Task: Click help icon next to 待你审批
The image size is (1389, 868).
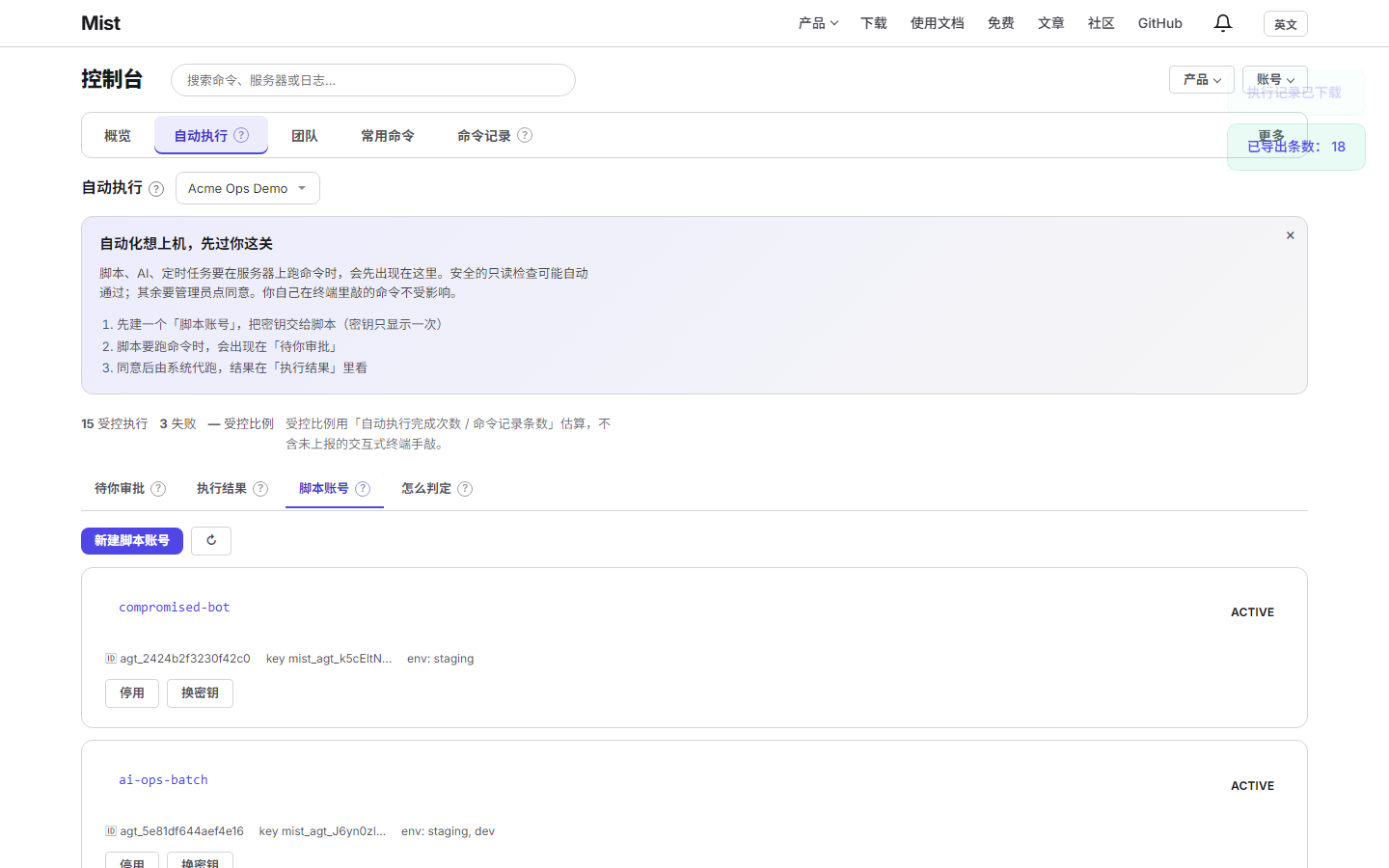Action: click(158, 489)
